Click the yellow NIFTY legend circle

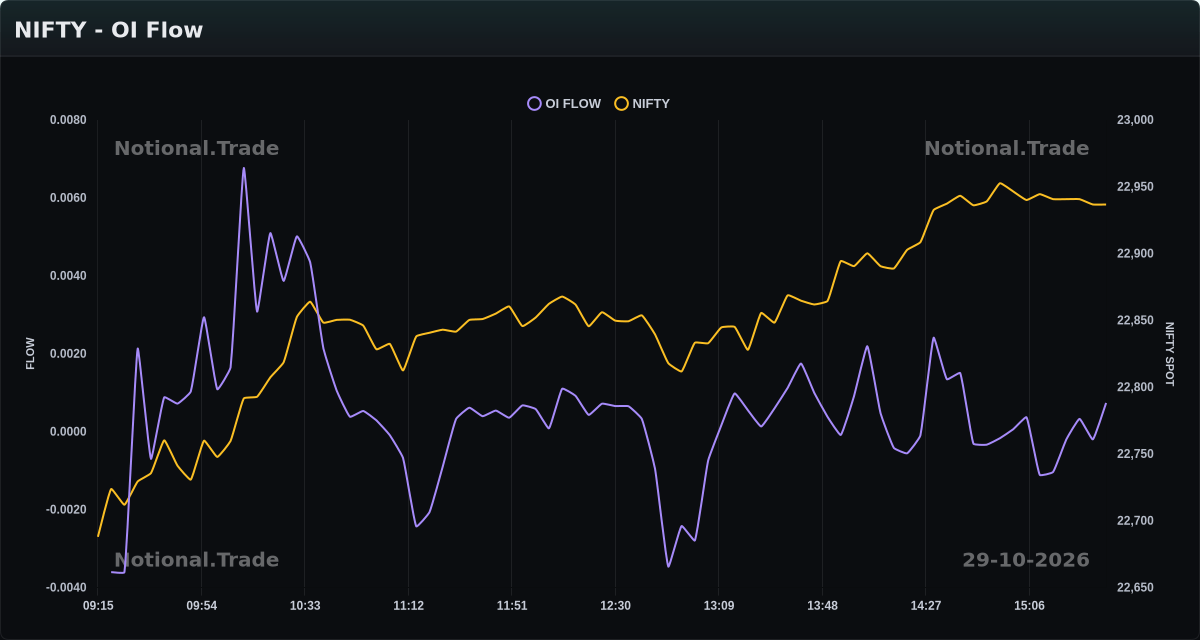pos(621,104)
